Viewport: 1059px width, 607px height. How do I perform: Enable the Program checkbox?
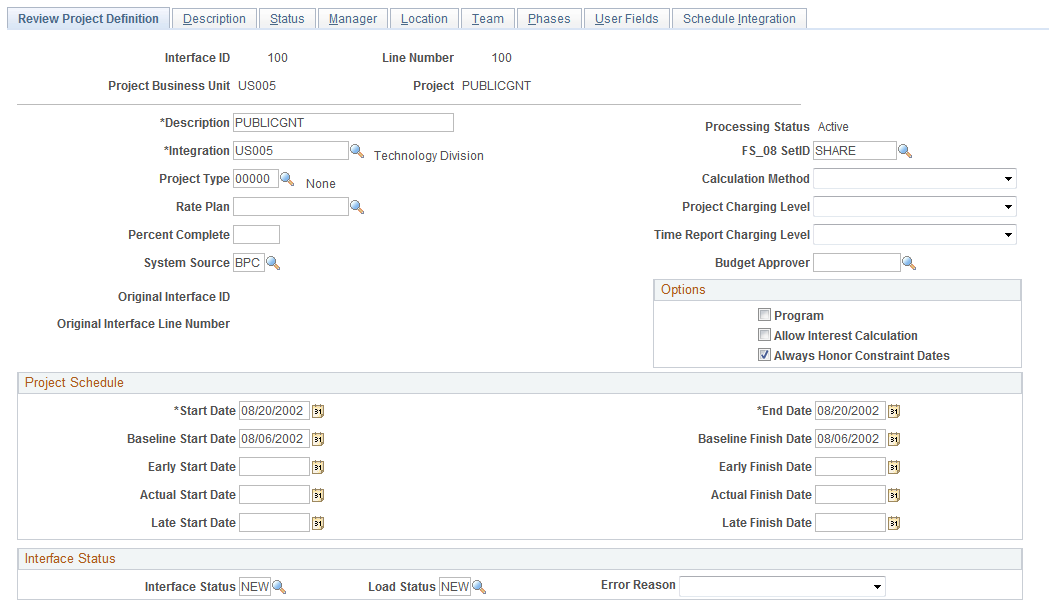tap(765, 315)
